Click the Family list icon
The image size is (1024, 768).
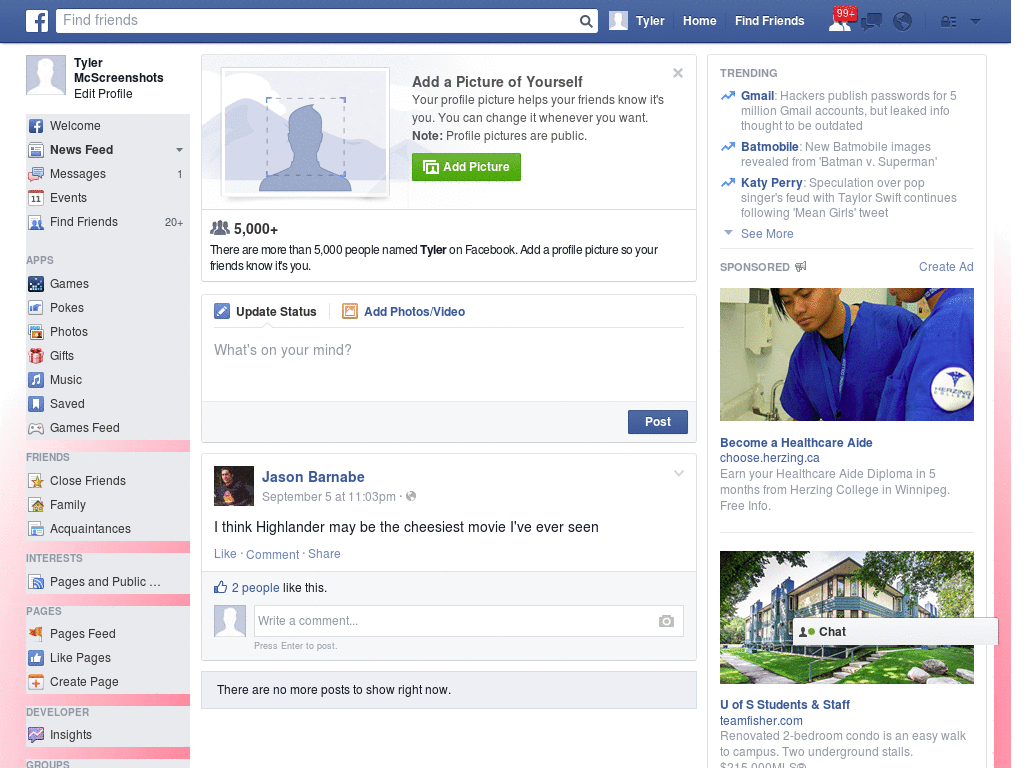coord(36,505)
